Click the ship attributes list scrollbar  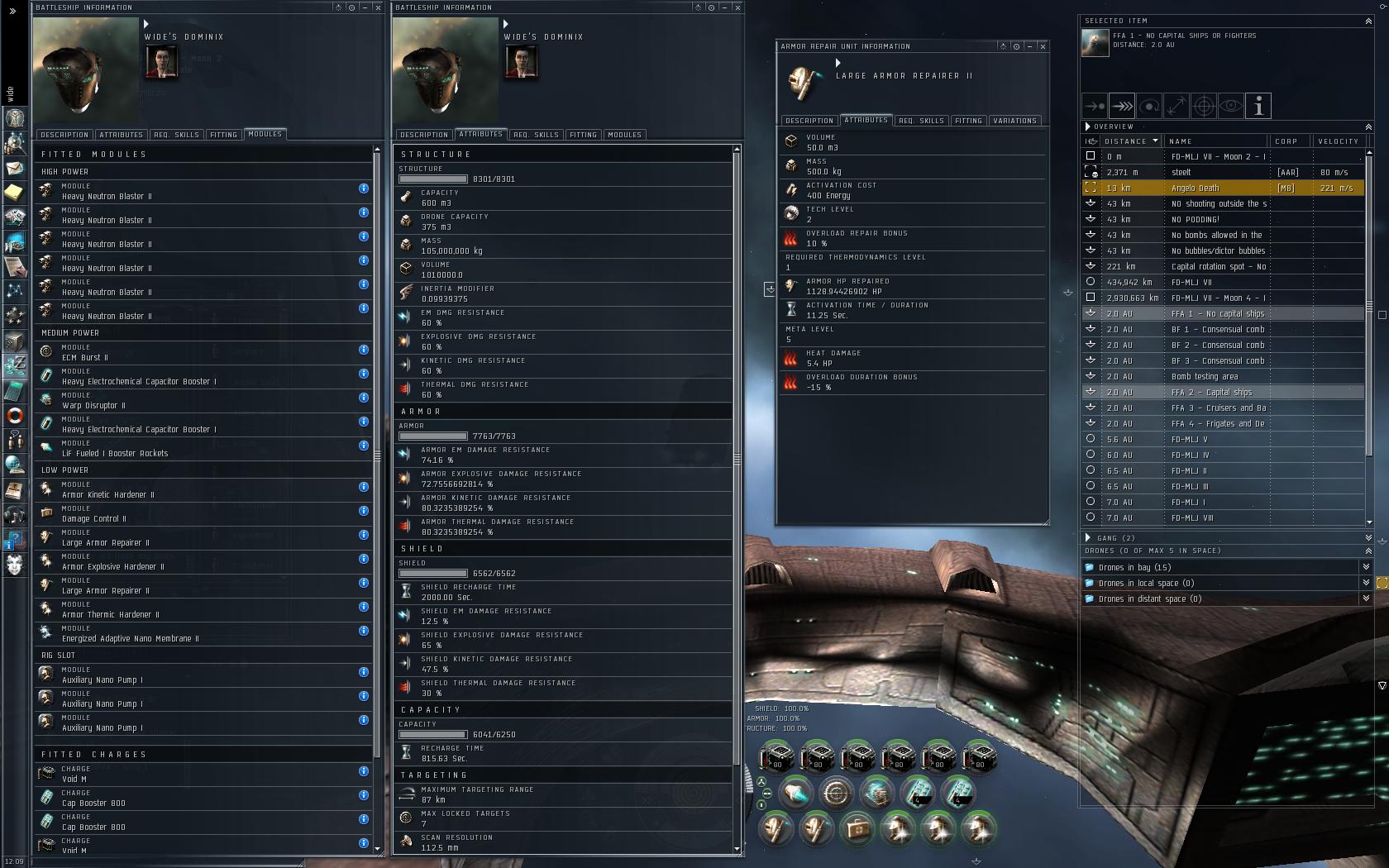tap(737, 459)
